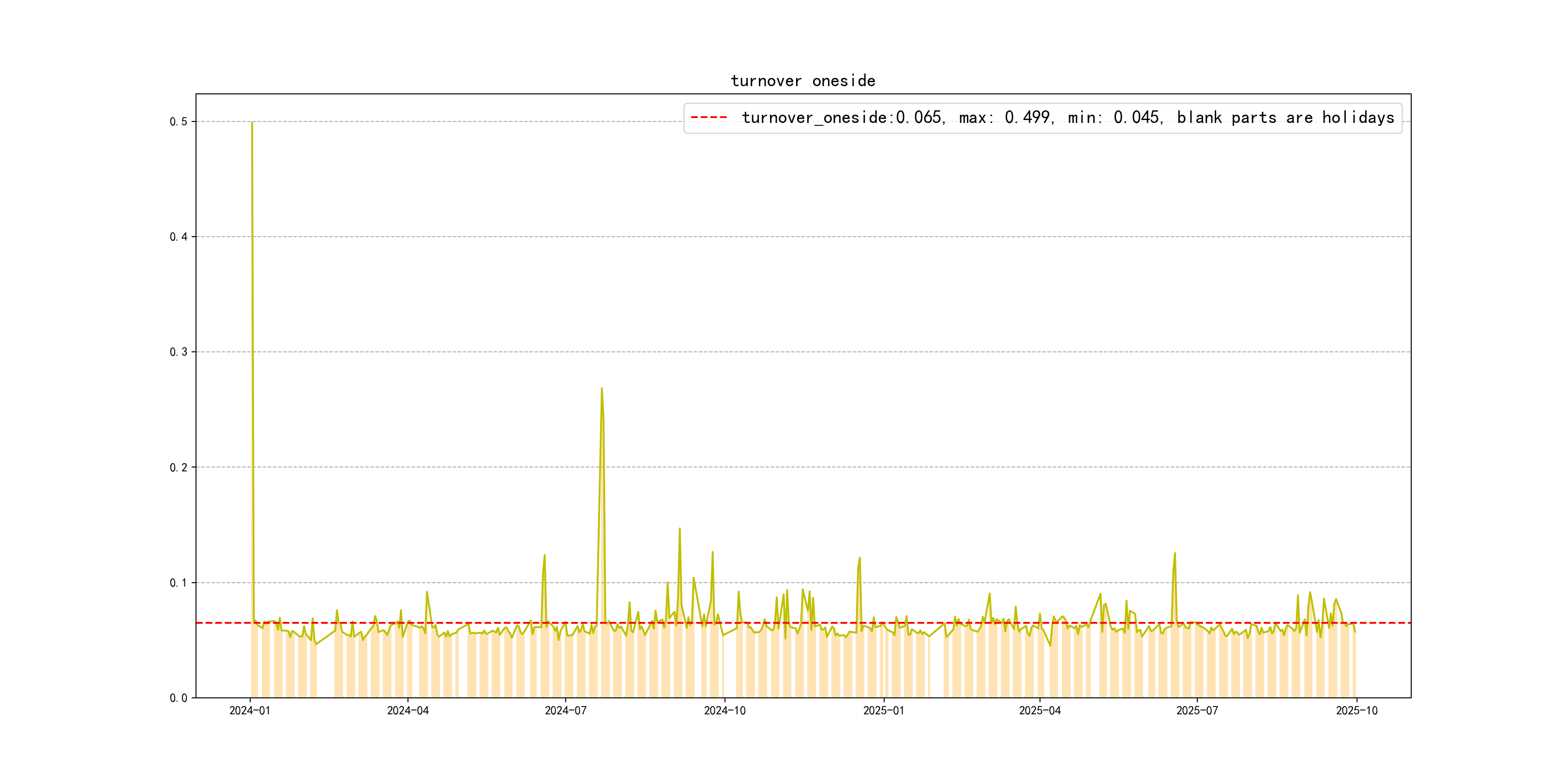Click the 2025-01 x-axis date label
Viewport: 1568px width, 784px height.
coord(884,711)
